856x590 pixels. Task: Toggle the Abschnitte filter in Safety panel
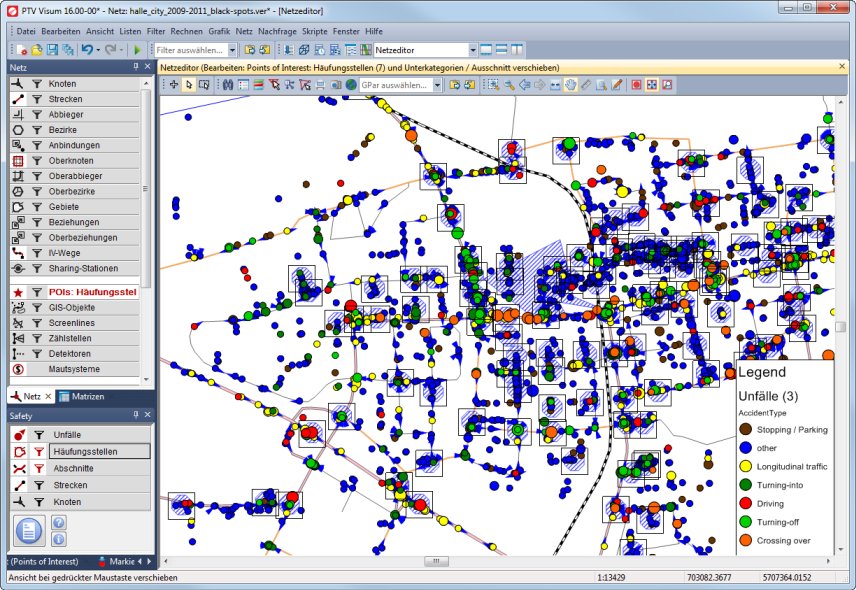(x=37, y=468)
